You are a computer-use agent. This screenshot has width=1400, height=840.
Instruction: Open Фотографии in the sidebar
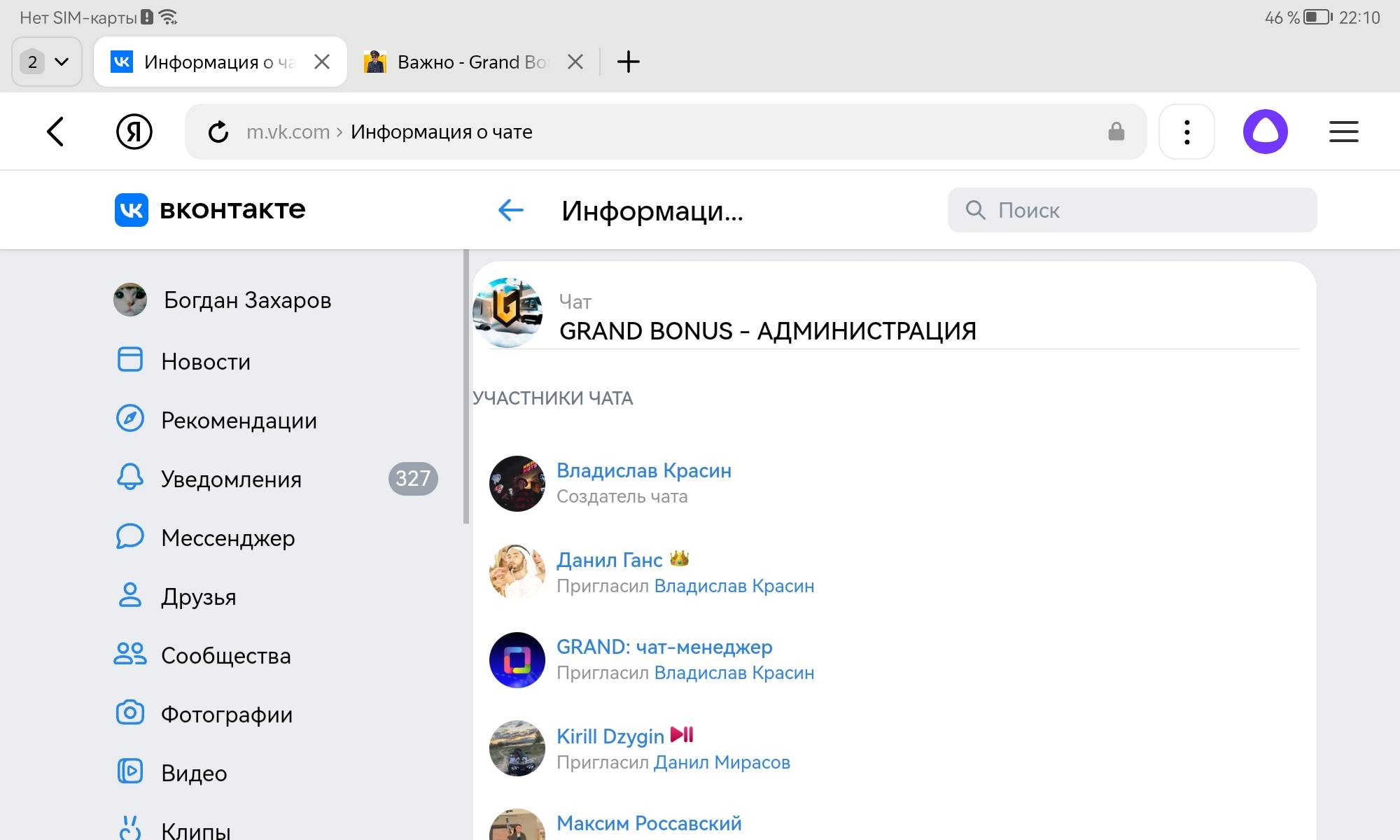227,714
